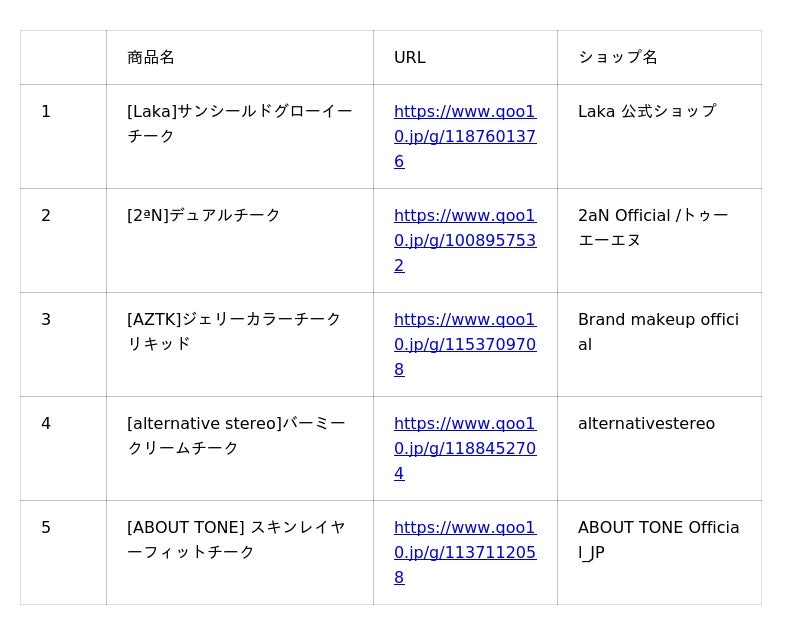Select the 商品名 header cell
Viewport: 800px width, 635px height.
pos(240,58)
